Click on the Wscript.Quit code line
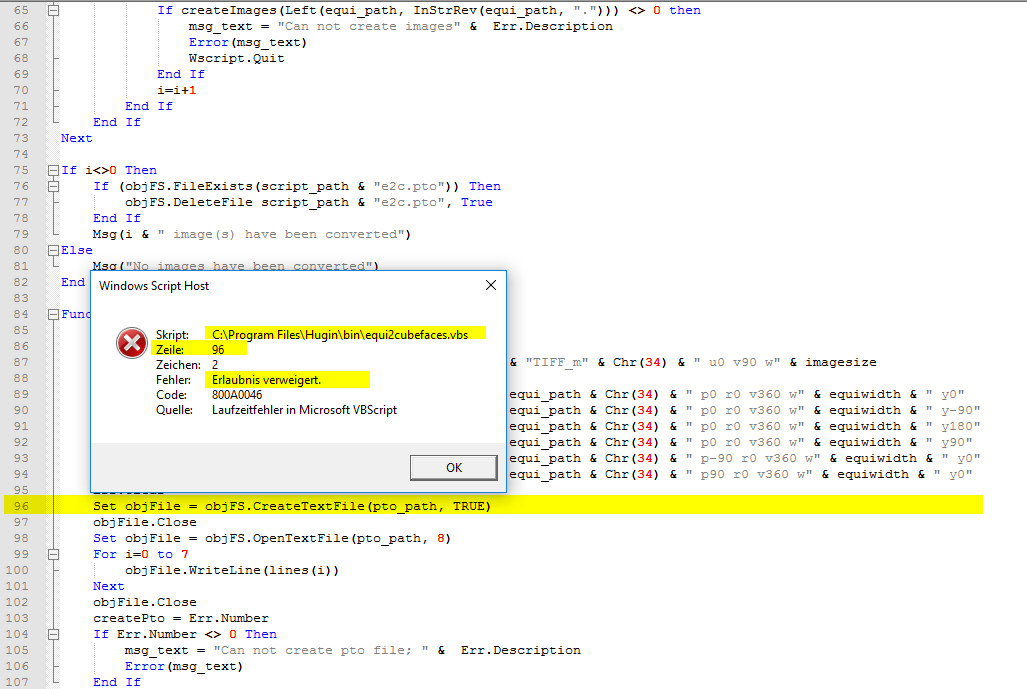1027x689 pixels. (236, 58)
